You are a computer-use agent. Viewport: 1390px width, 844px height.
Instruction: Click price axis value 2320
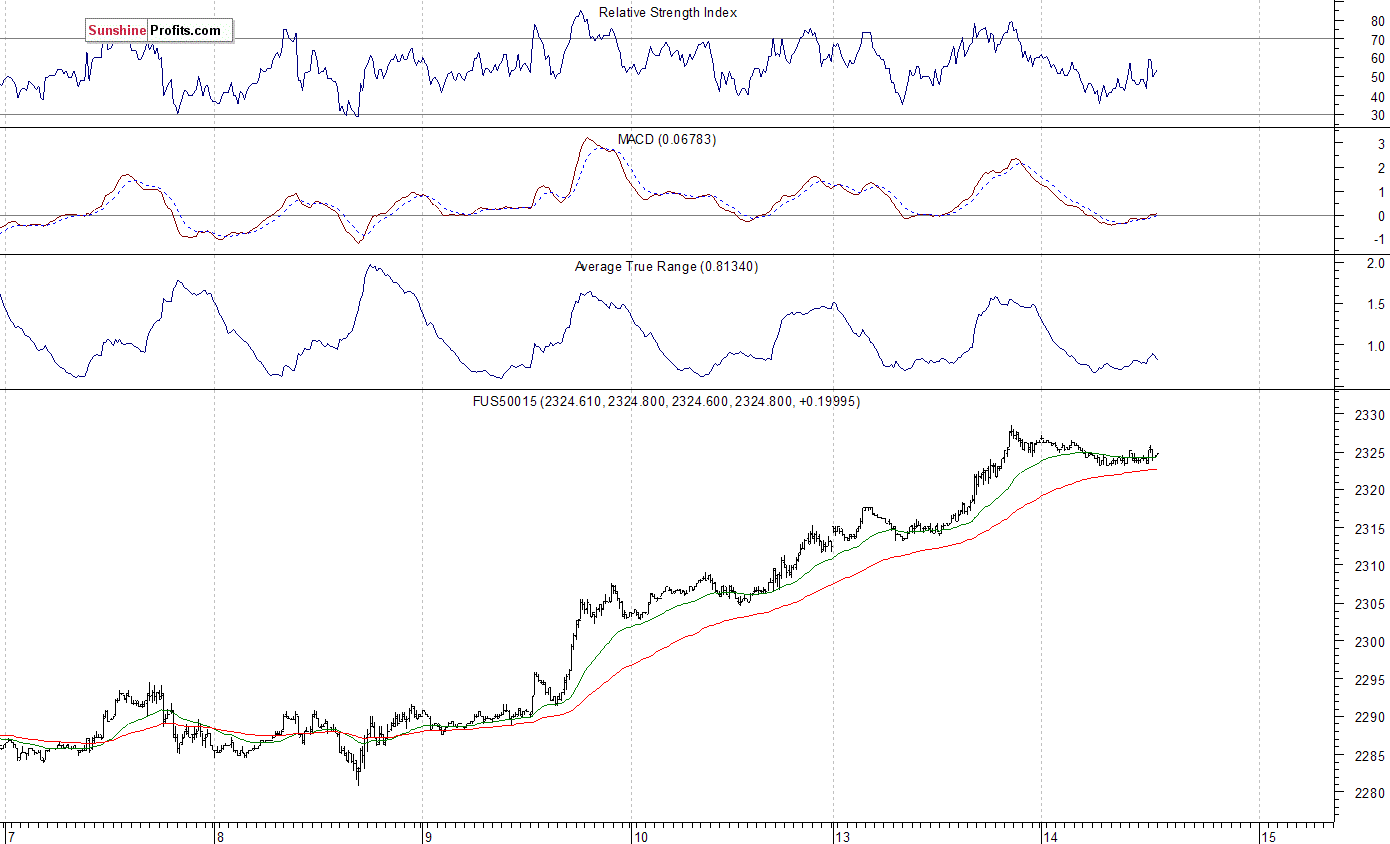tap(1370, 490)
